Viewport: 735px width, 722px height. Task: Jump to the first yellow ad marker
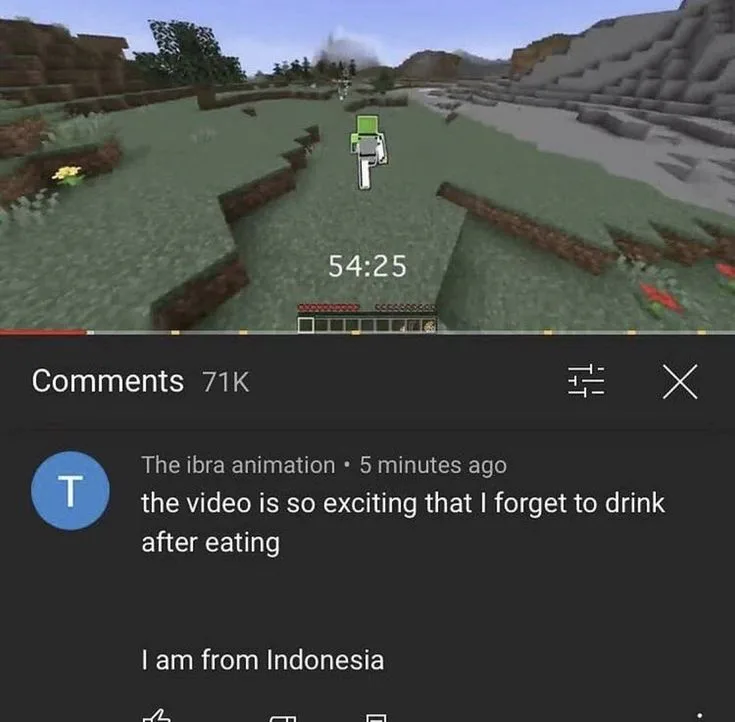175,332
